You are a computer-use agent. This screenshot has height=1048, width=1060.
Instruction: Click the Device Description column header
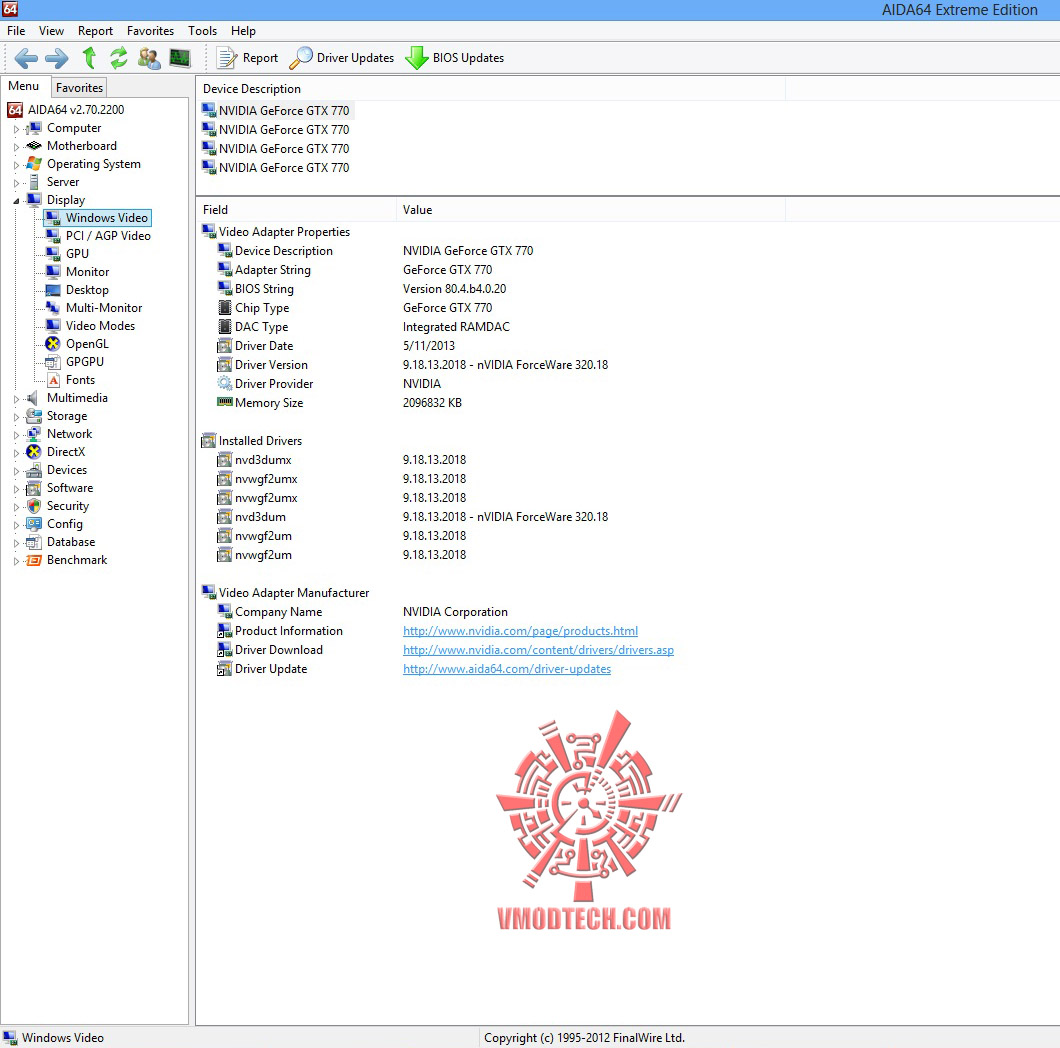(x=491, y=89)
